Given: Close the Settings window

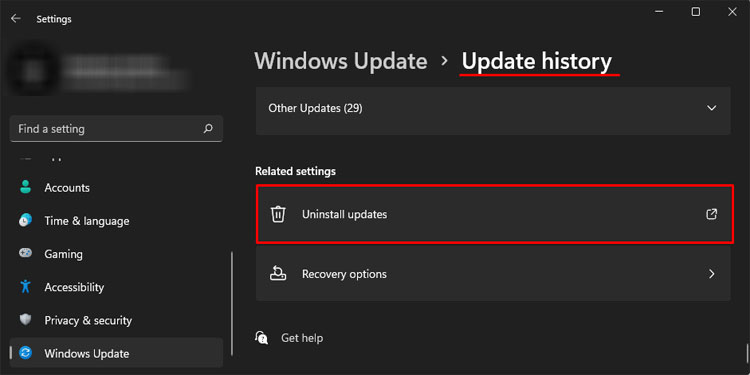Looking at the screenshot, I should point(732,12).
